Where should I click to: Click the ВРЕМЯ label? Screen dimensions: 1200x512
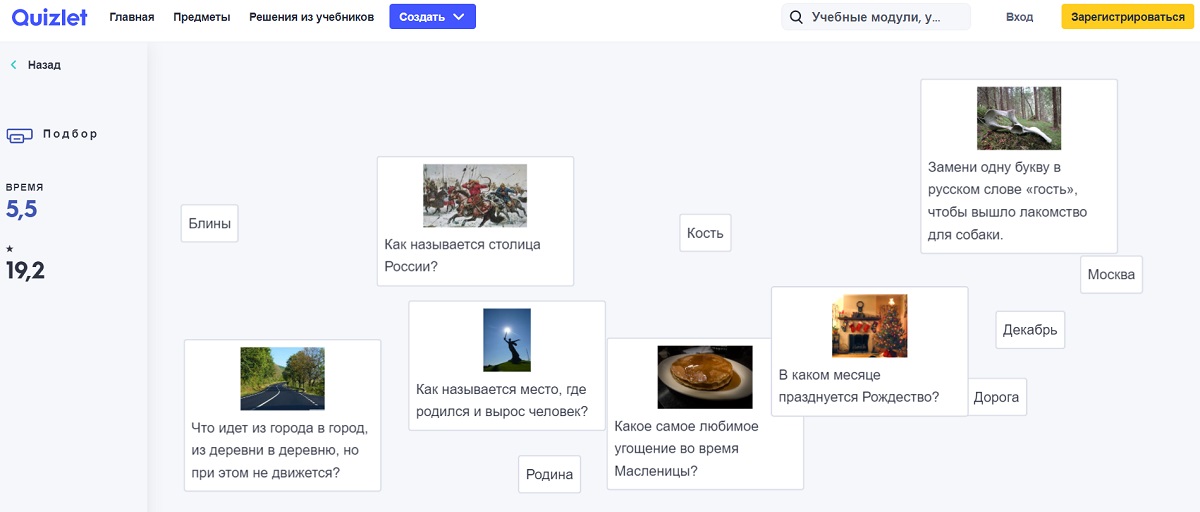pos(25,187)
